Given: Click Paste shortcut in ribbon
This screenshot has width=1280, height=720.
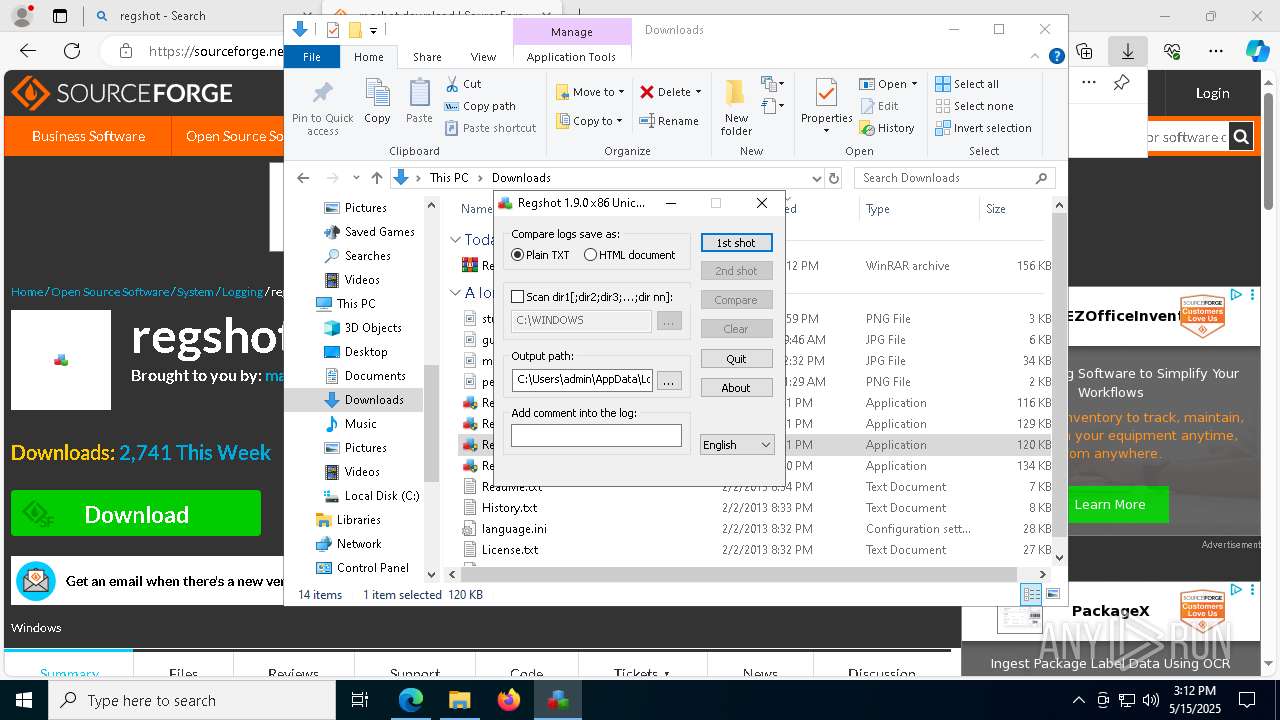Looking at the screenshot, I should (490, 128).
